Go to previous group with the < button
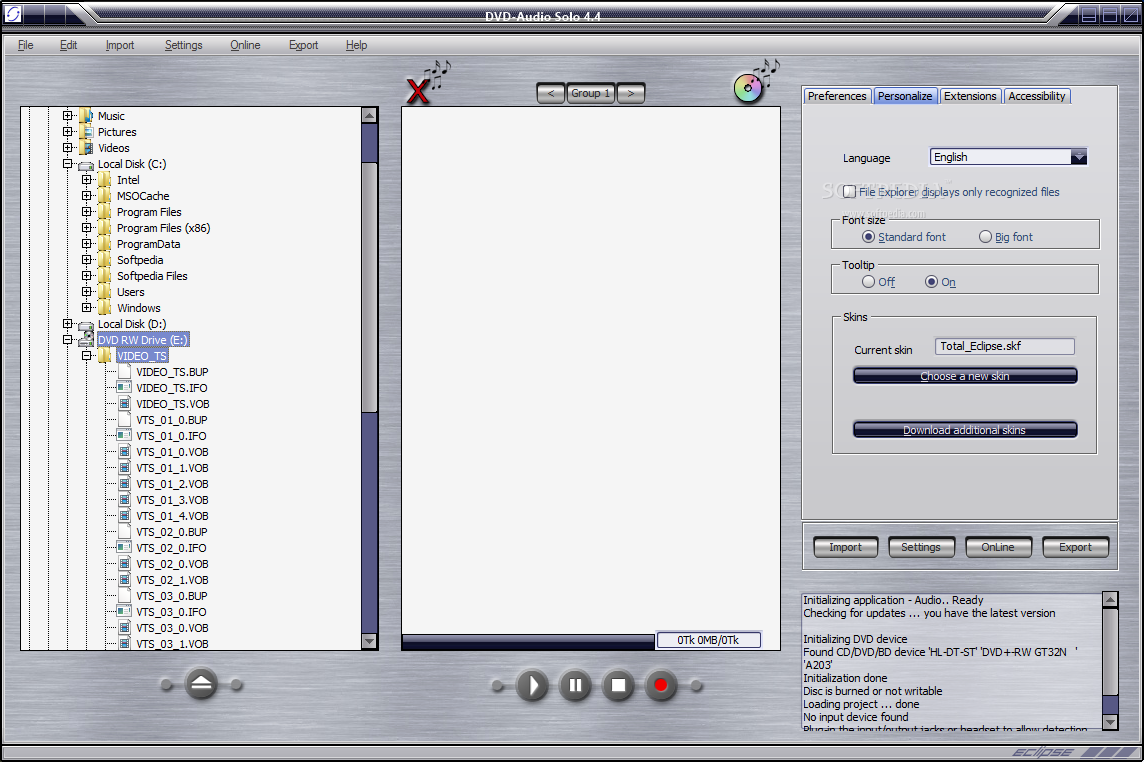The image size is (1144, 762). pos(551,93)
